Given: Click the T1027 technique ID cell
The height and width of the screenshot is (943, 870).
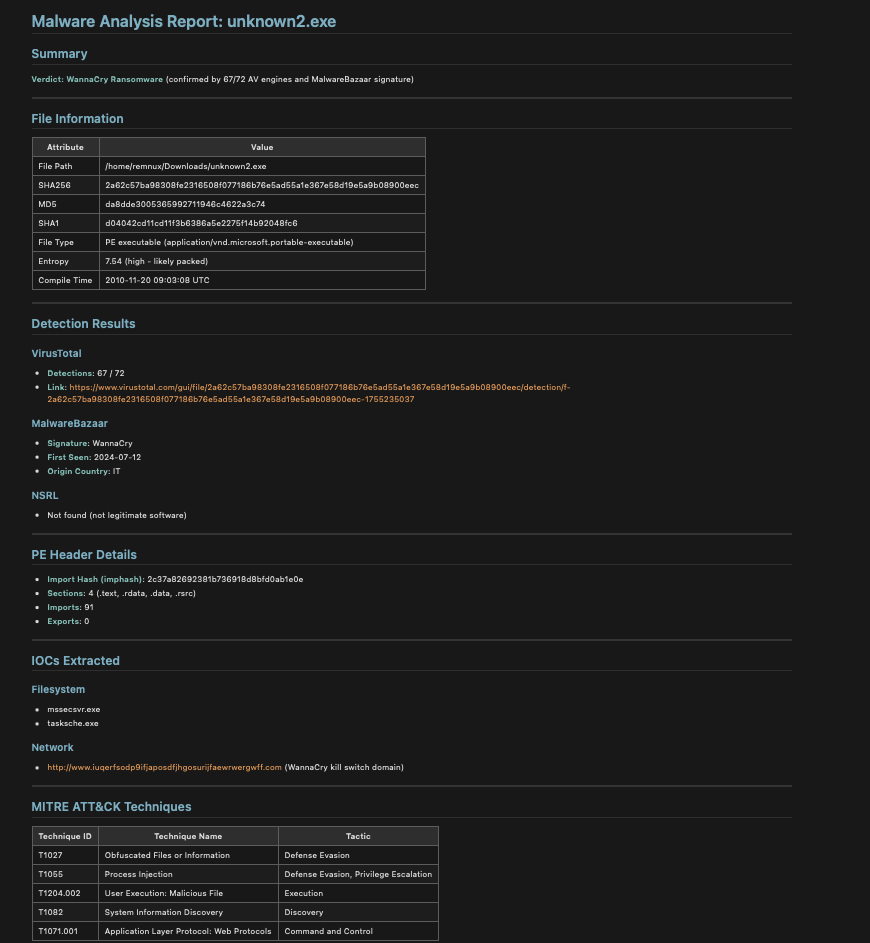Looking at the screenshot, I should coord(51,855).
